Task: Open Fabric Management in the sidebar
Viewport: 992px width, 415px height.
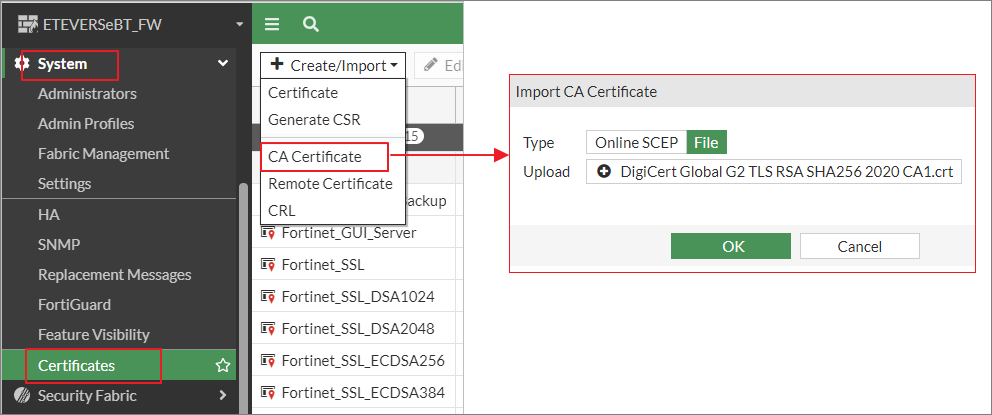Action: pos(104,154)
